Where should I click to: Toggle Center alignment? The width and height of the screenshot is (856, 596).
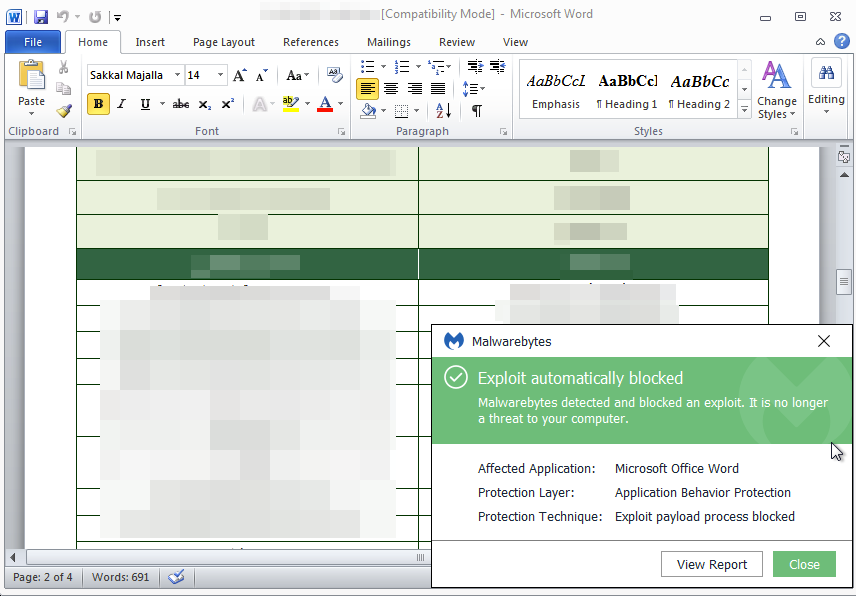click(x=391, y=88)
